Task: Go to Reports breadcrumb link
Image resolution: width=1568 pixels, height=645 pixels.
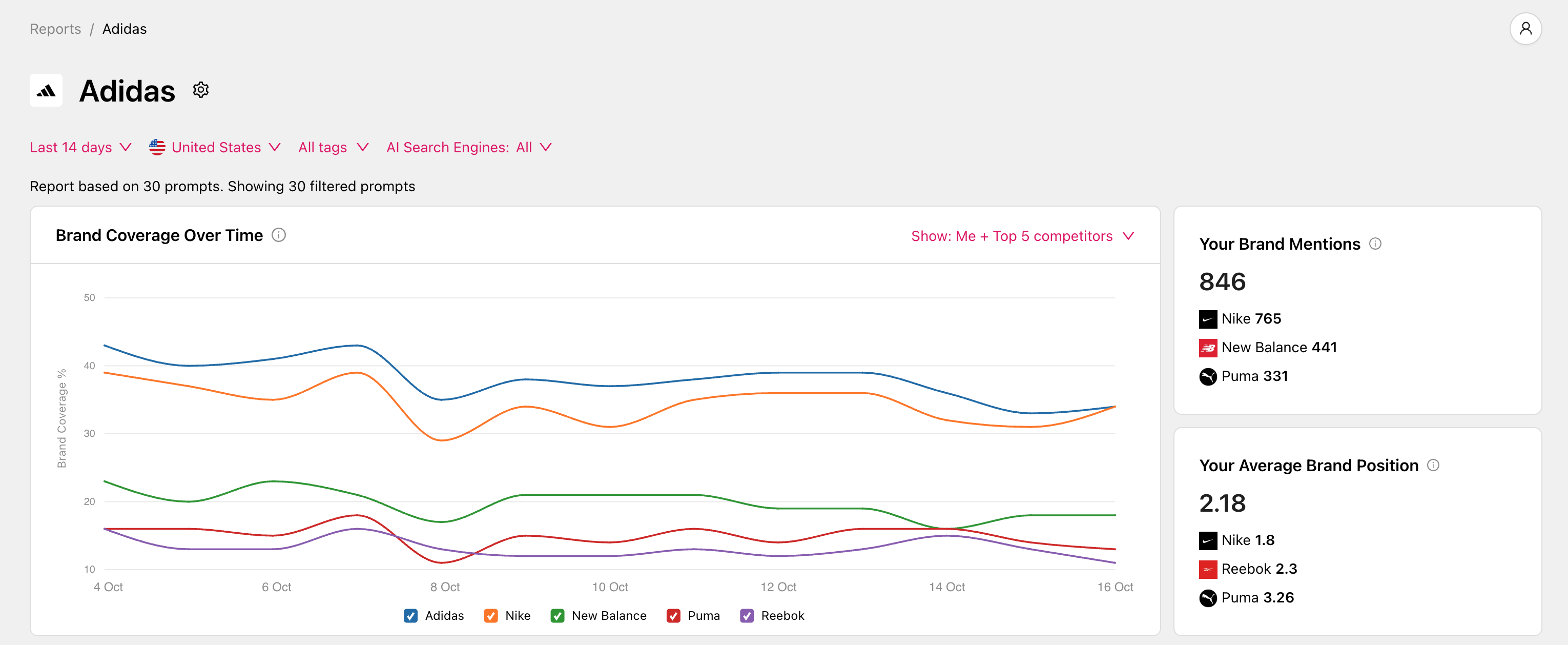Action: coord(55,29)
